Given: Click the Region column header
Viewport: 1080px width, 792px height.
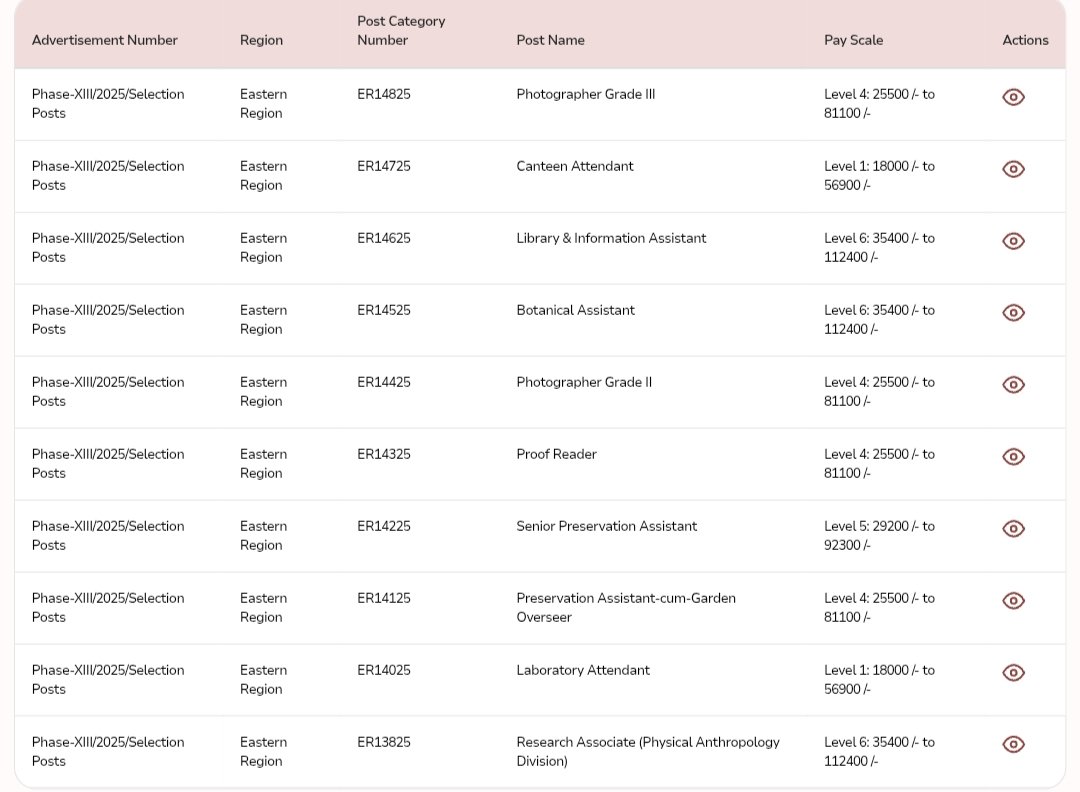Looking at the screenshot, I should click(x=261, y=40).
